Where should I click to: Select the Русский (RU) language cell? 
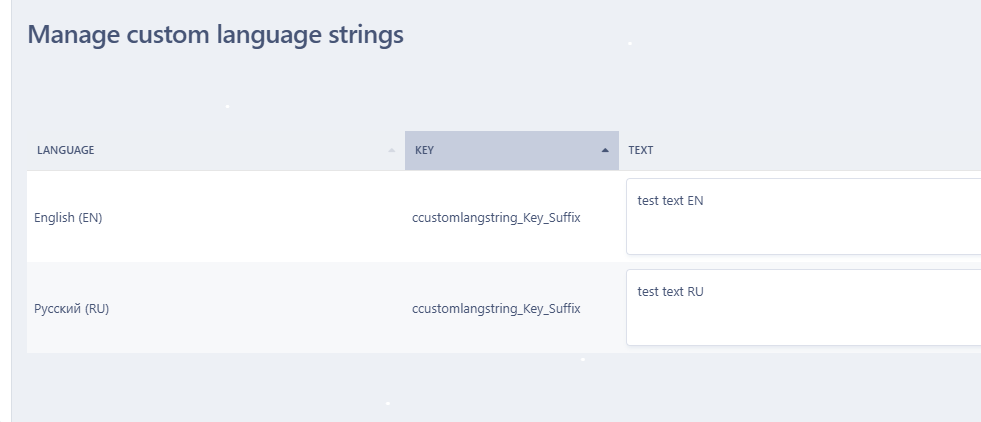[72, 308]
